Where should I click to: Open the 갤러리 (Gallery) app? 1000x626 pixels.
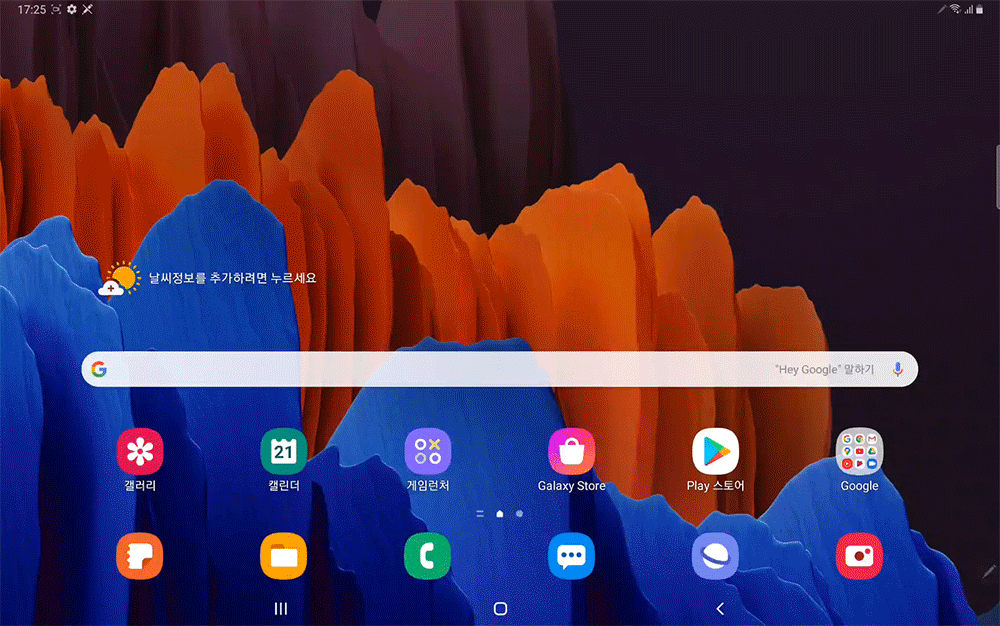pos(140,452)
